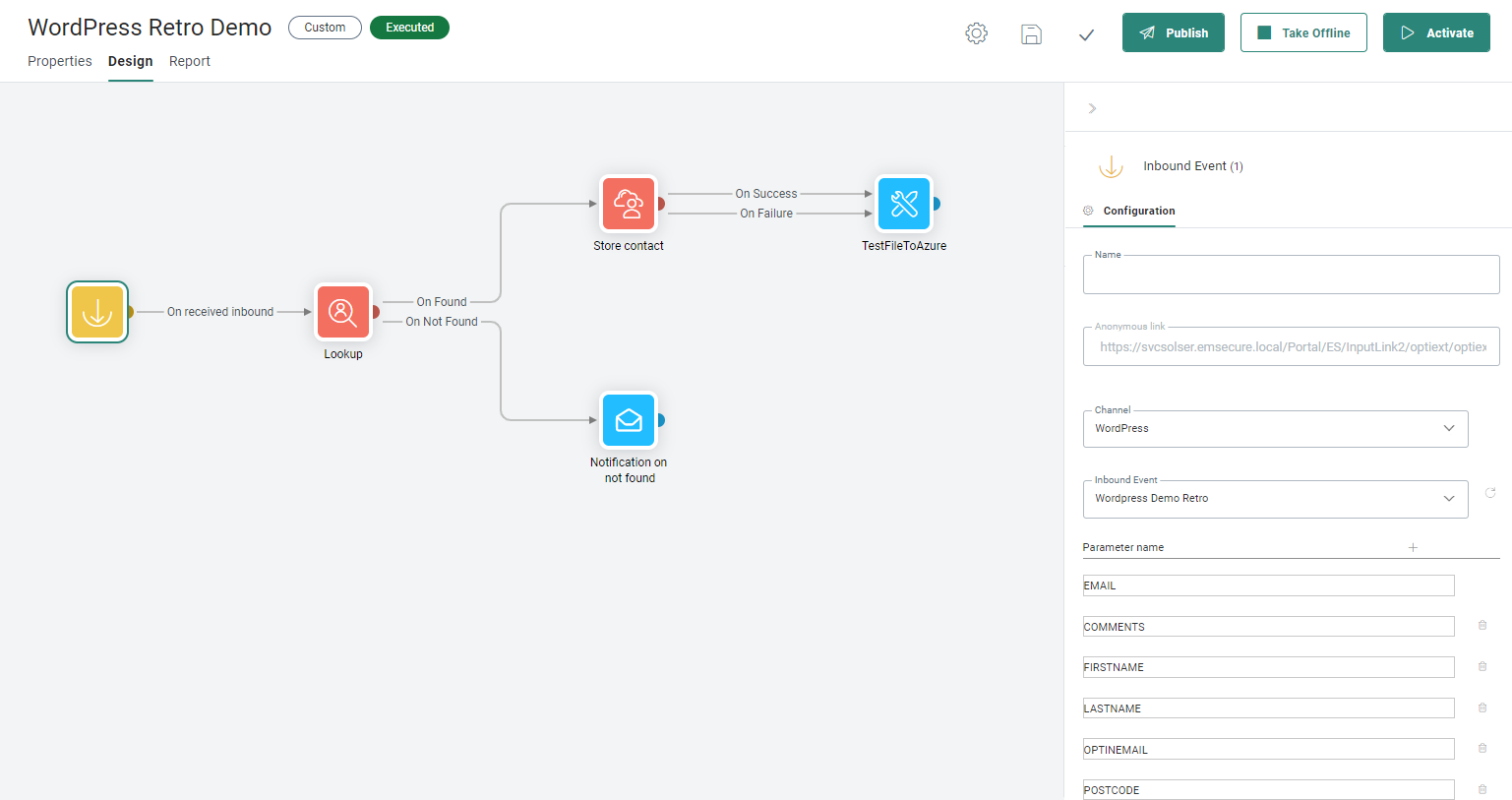The height and width of the screenshot is (800, 1512).
Task: Select the Notification on not found node
Action: point(629,420)
